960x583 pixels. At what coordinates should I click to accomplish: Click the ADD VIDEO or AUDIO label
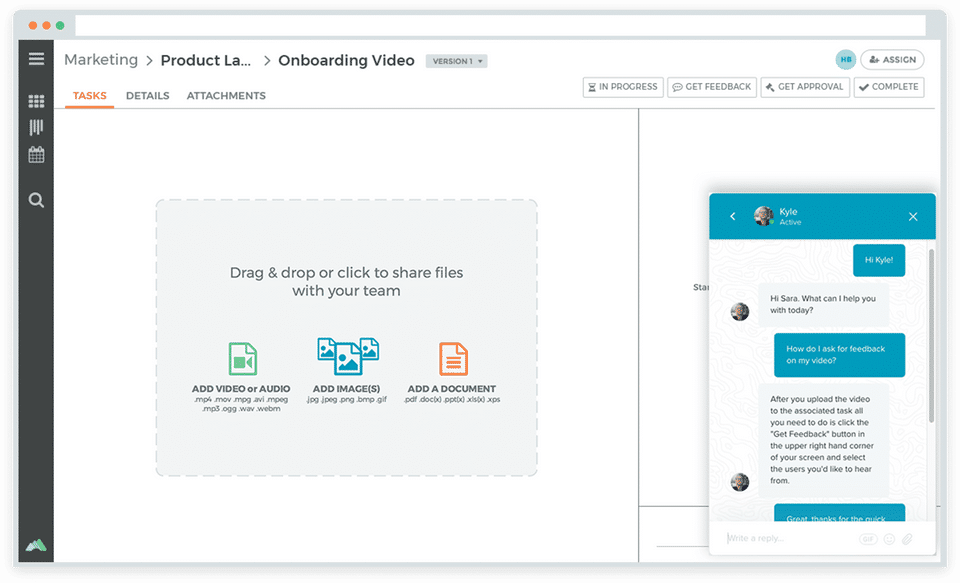(241, 389)
